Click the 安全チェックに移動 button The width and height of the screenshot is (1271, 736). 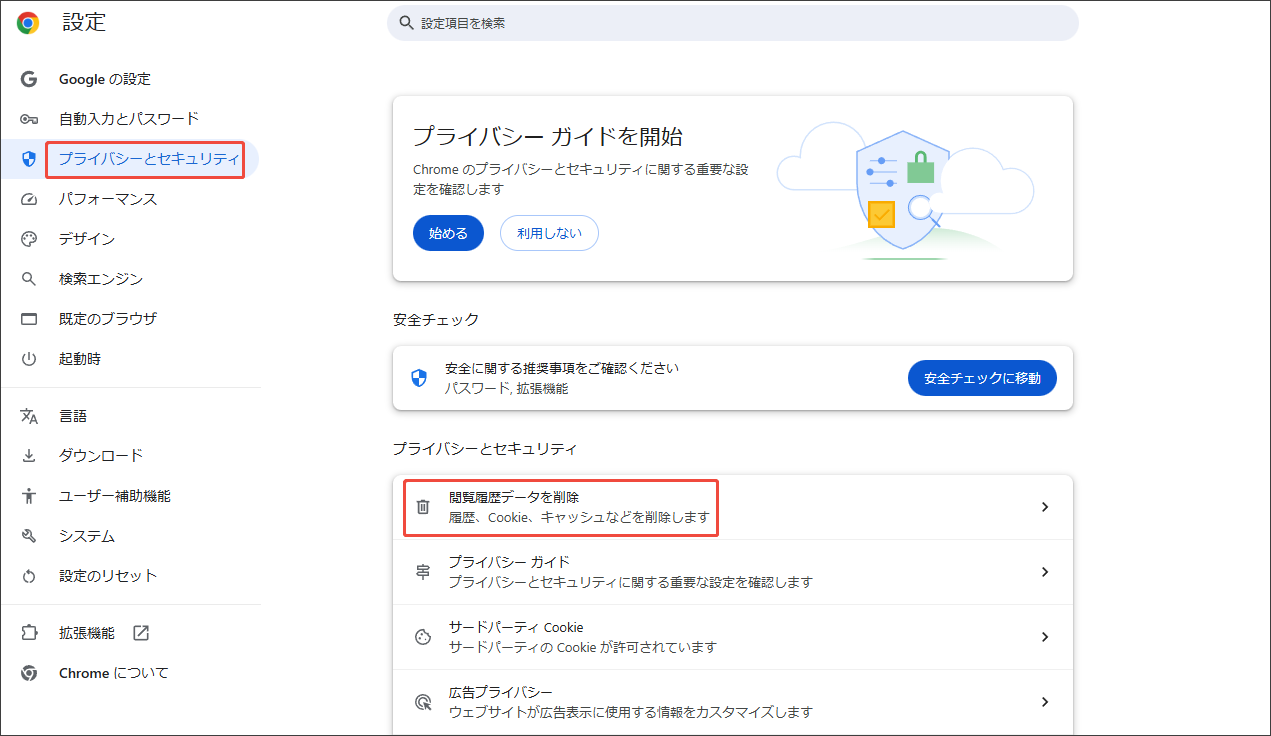[982, 377]
